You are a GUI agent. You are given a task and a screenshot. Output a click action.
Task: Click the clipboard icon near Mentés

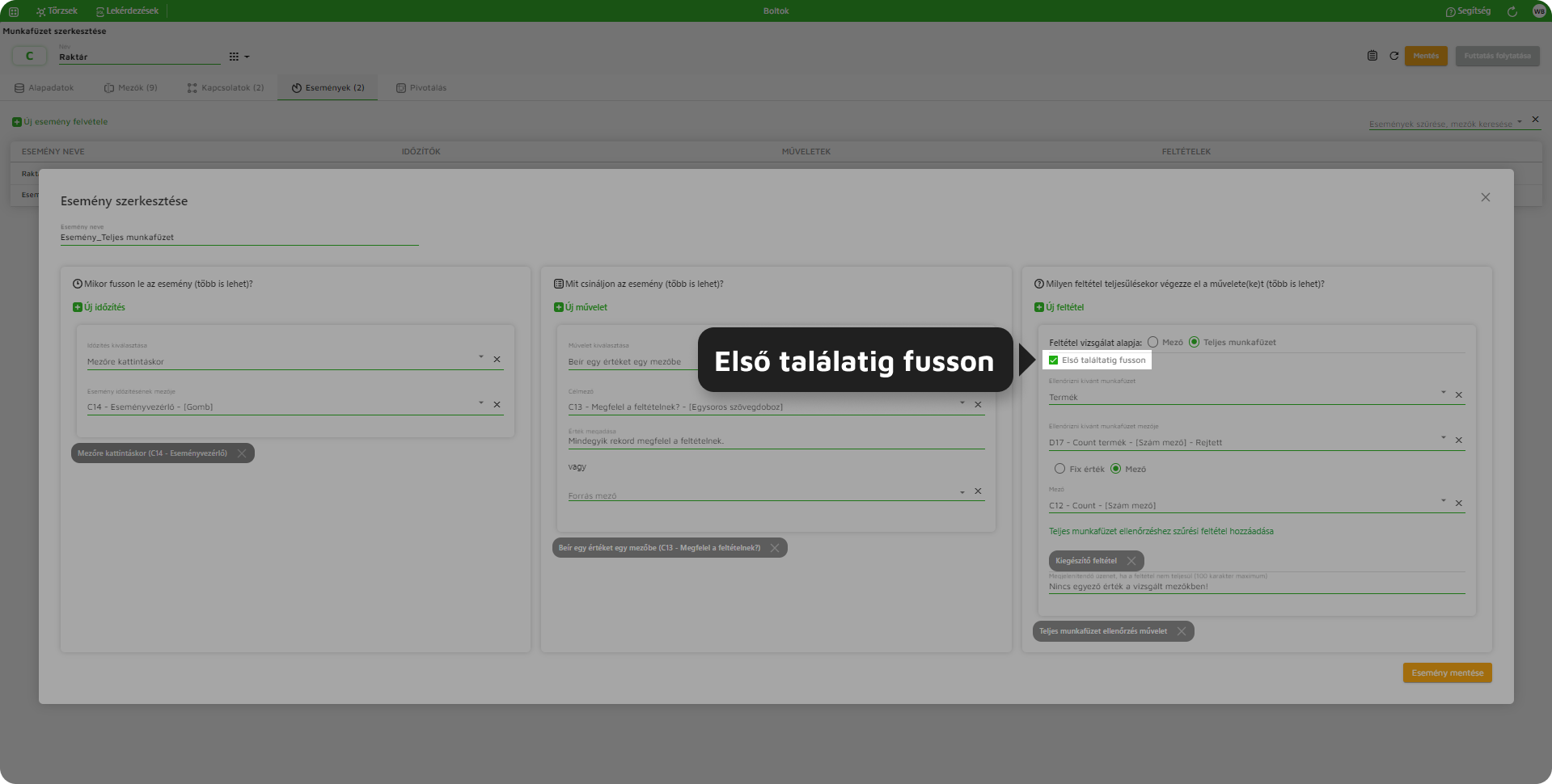tap(1372, 56)
